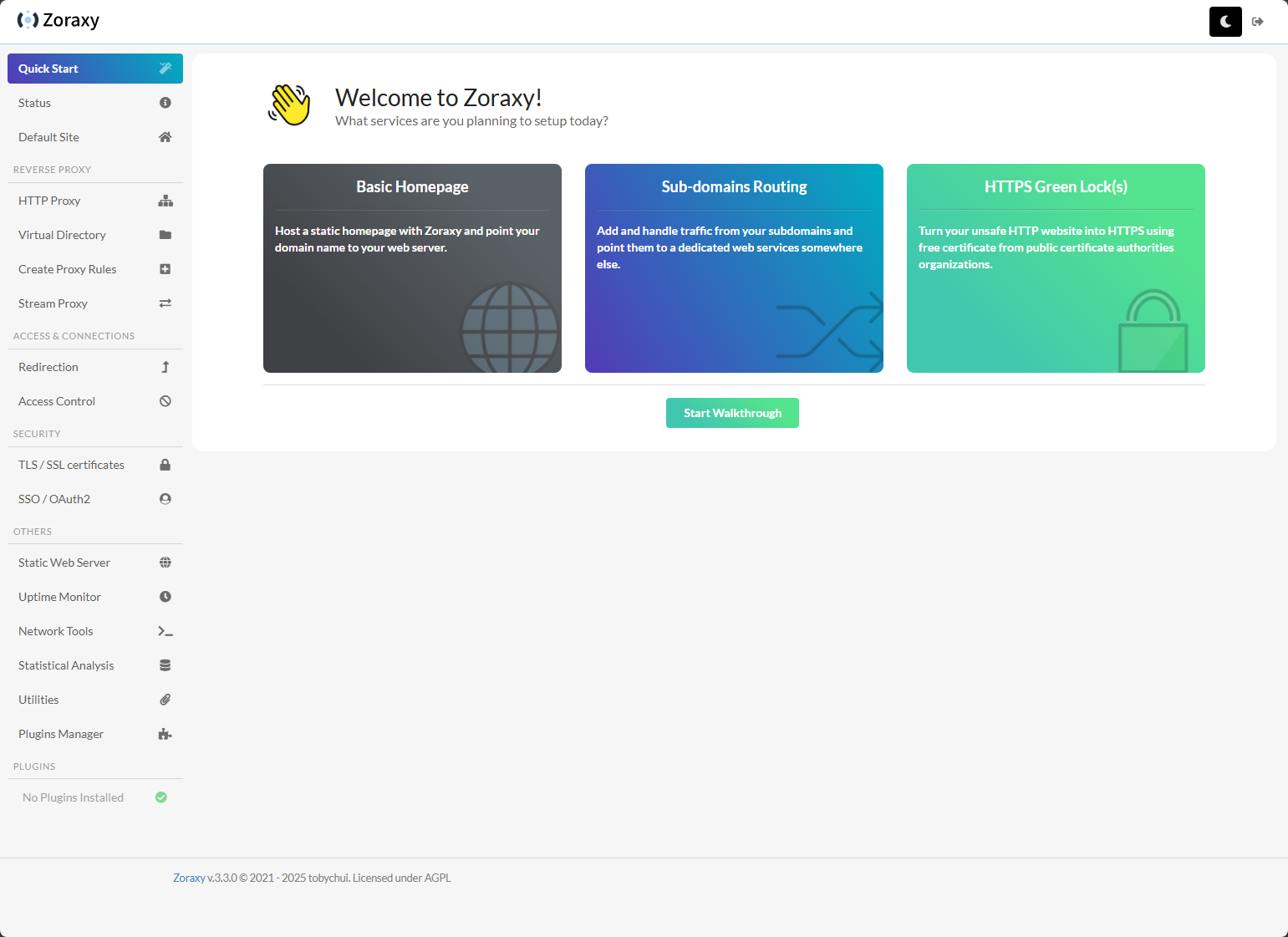Click the sitemap icon beside HTTP Proxy
Viewport: 1288px width, 937px height.
(x=165, y=201)
